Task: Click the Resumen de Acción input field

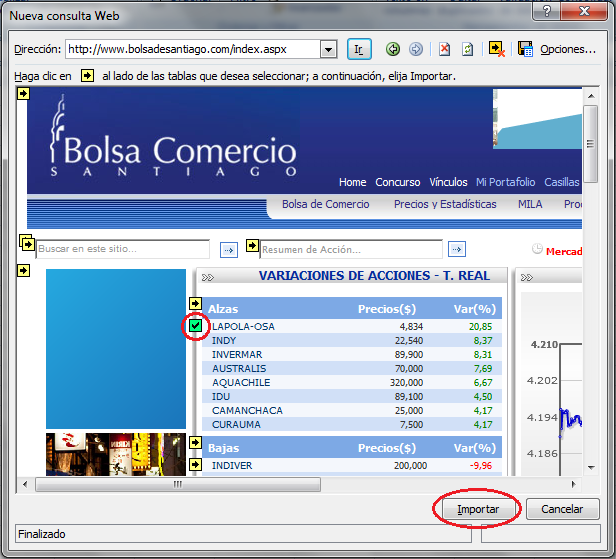Action: 351,249
